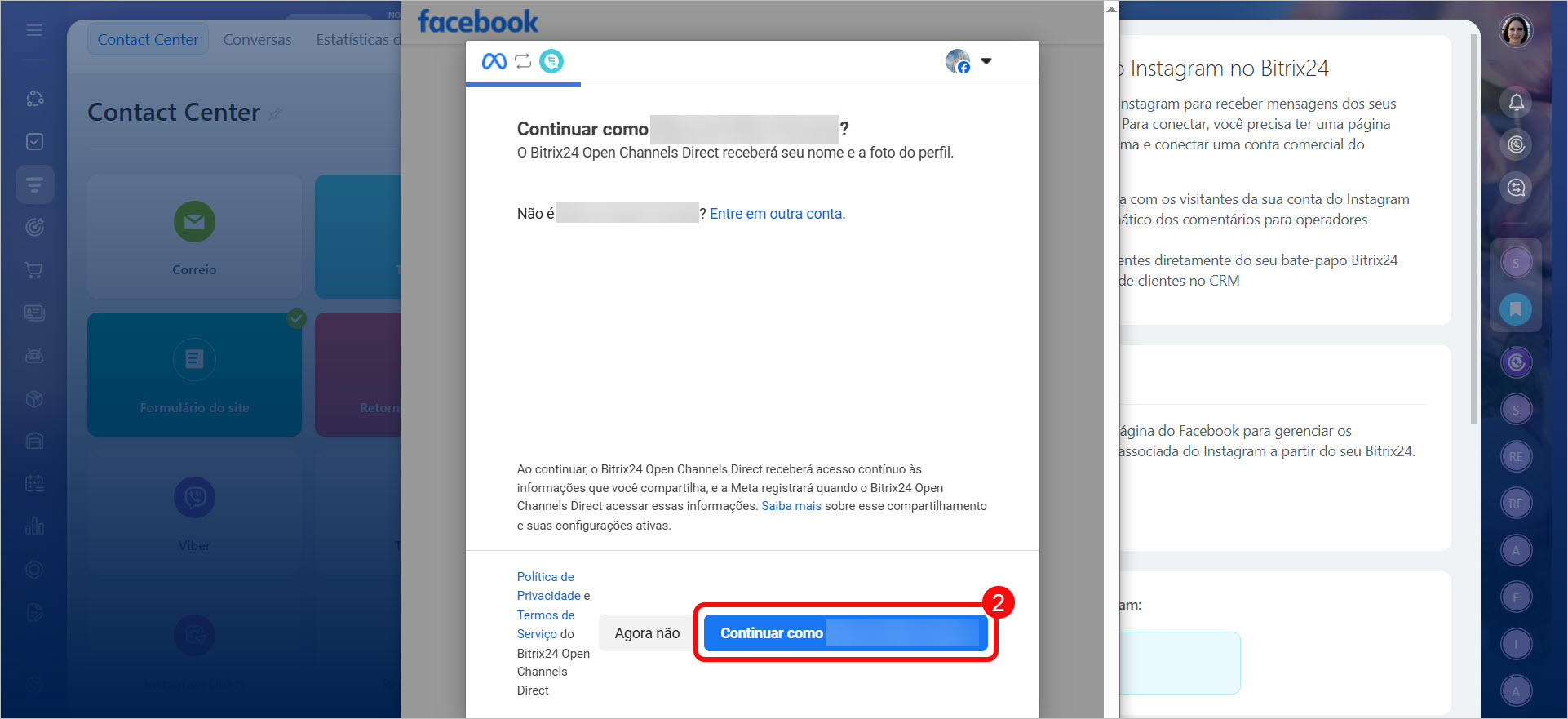Viewport: 1568px width, 719px height.
Task: Select the highlighted CRM funnel sidebar icon
Action: pyautogui.click(x=34, y=184)
